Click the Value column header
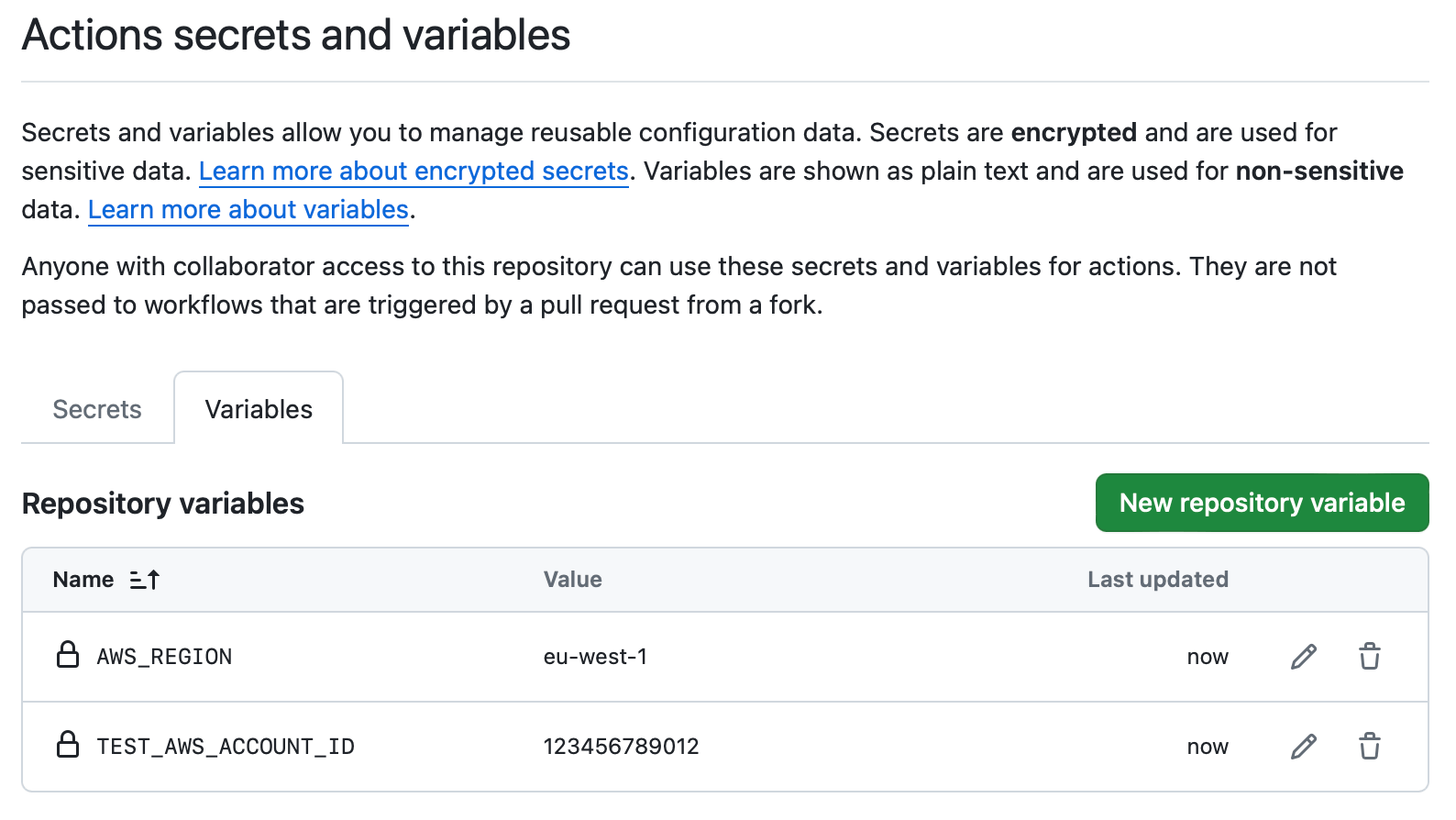Screen dimensions: 1456x820 (x=572, y=579)
